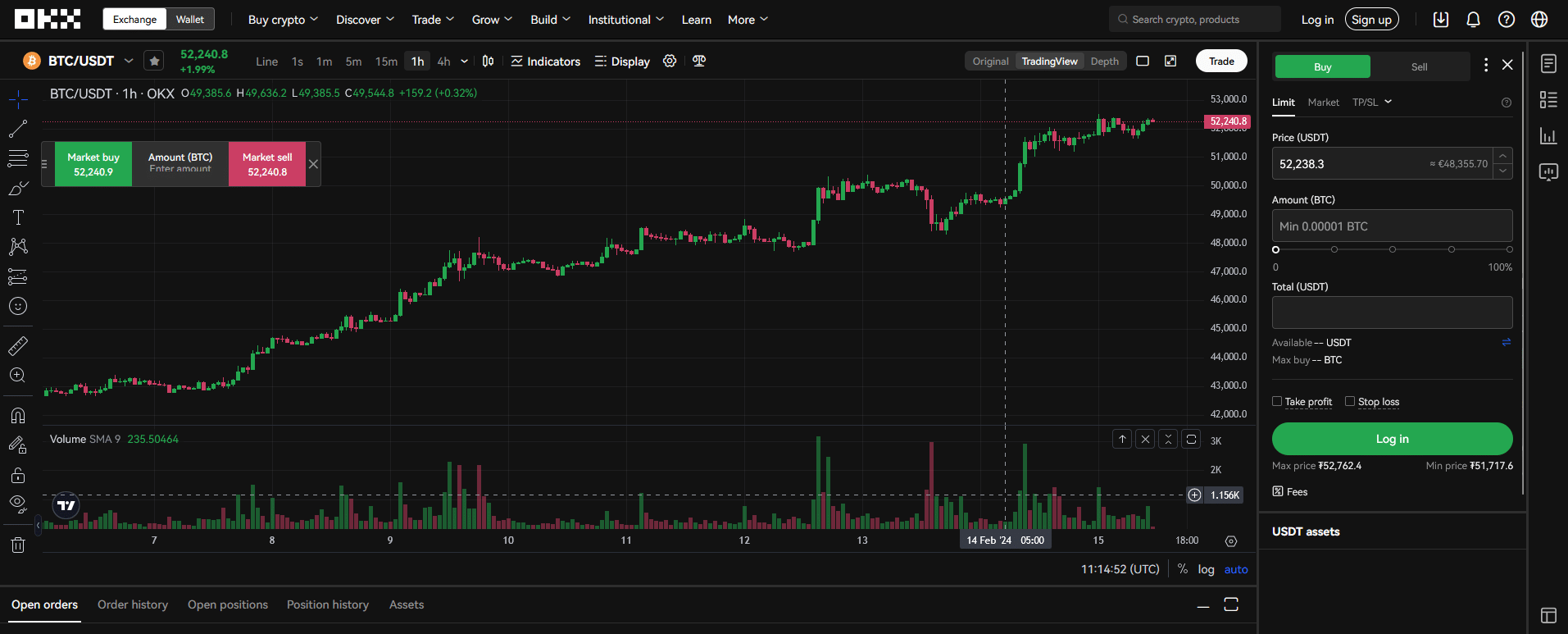Switch to the Order history tab
This screenshot has width=1568, height=634.
coord(133,604)
